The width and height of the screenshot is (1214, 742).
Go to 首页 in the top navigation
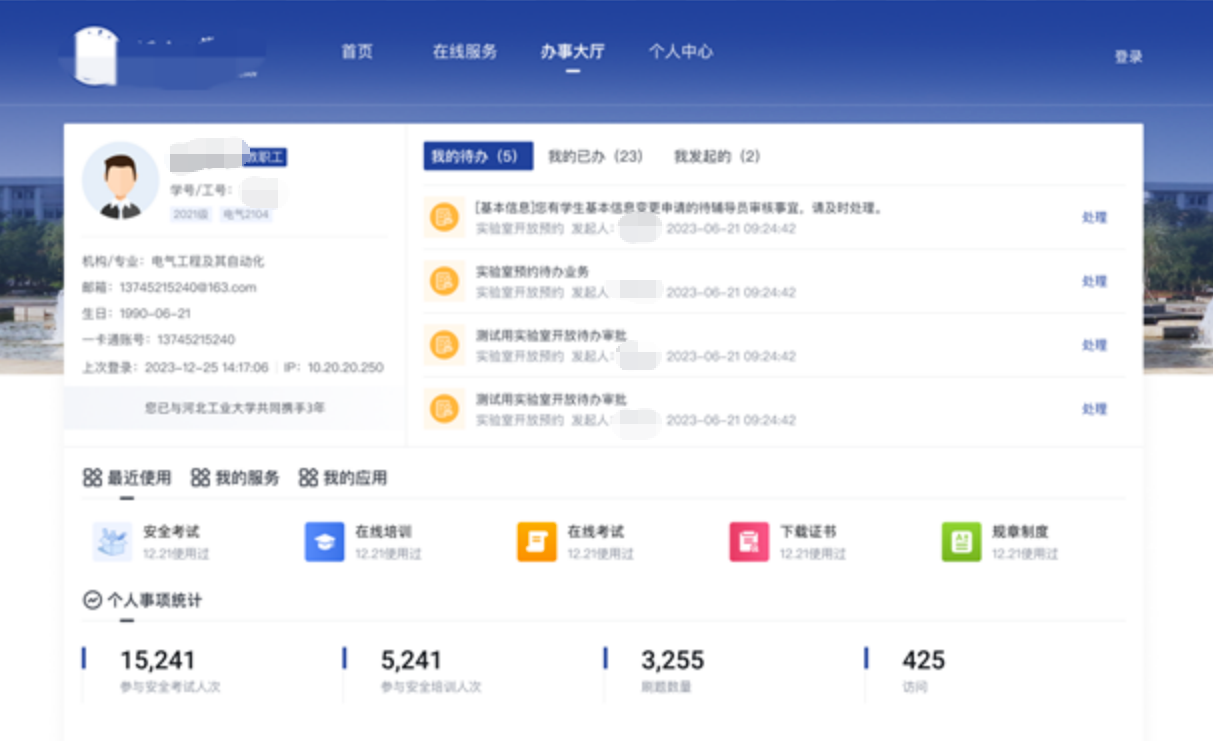357,52
